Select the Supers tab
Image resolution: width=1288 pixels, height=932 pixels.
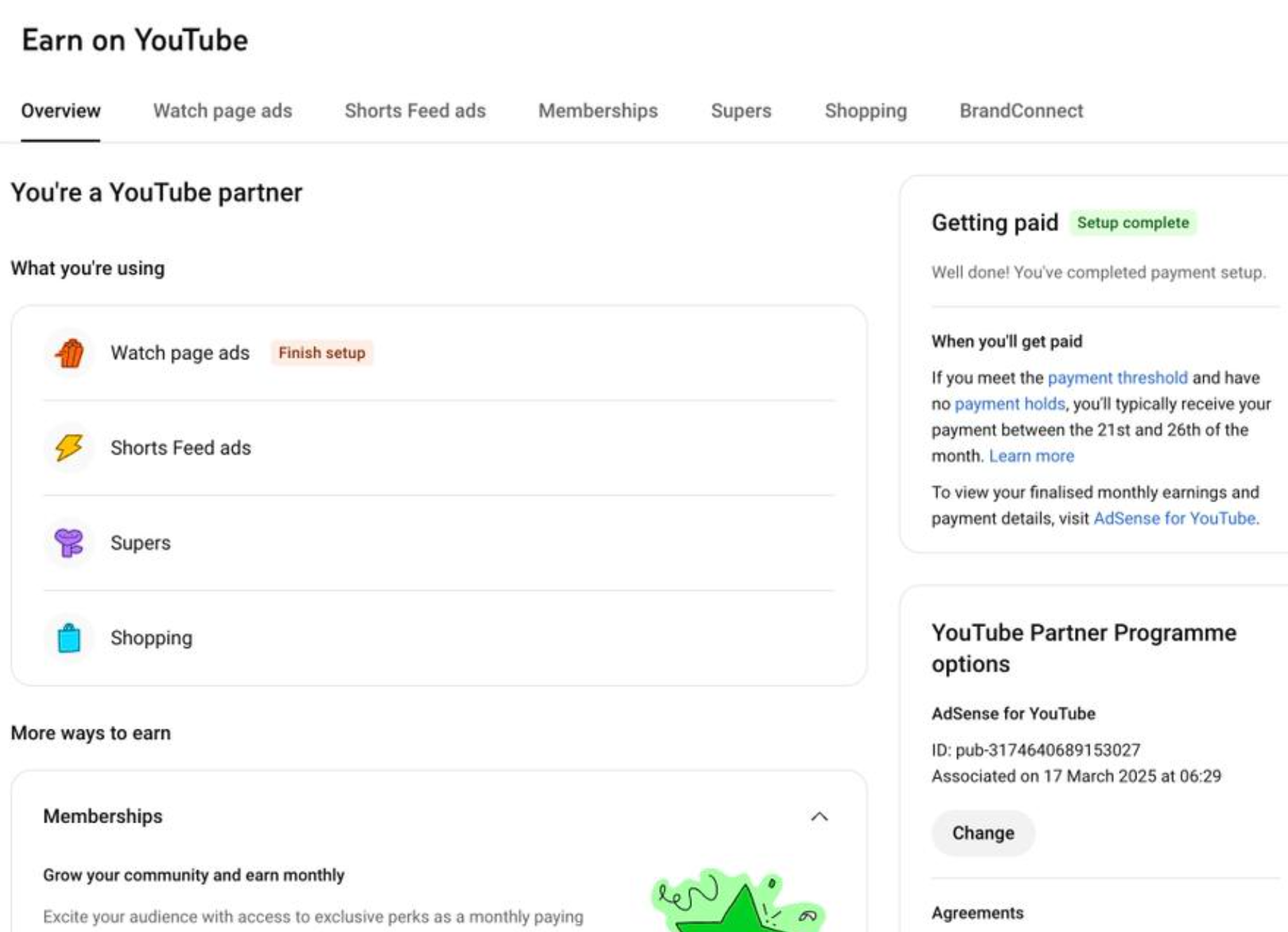tap(740, 111)
